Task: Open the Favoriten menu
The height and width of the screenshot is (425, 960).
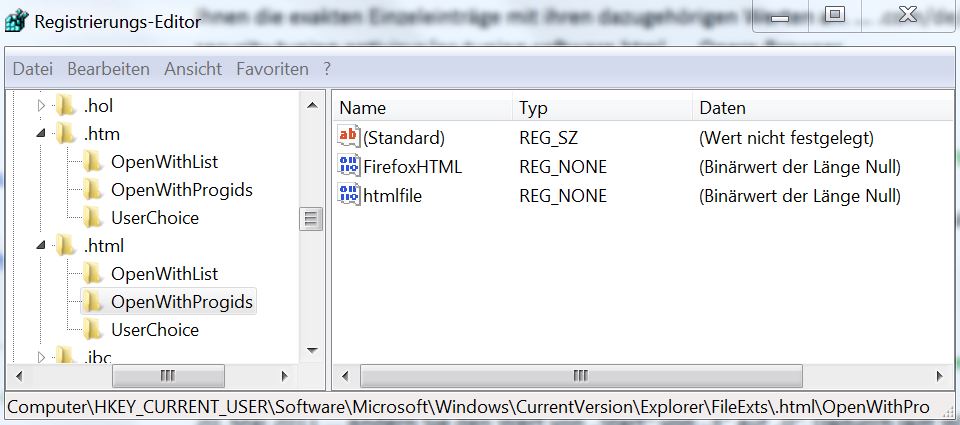Action: pos(272,69)
